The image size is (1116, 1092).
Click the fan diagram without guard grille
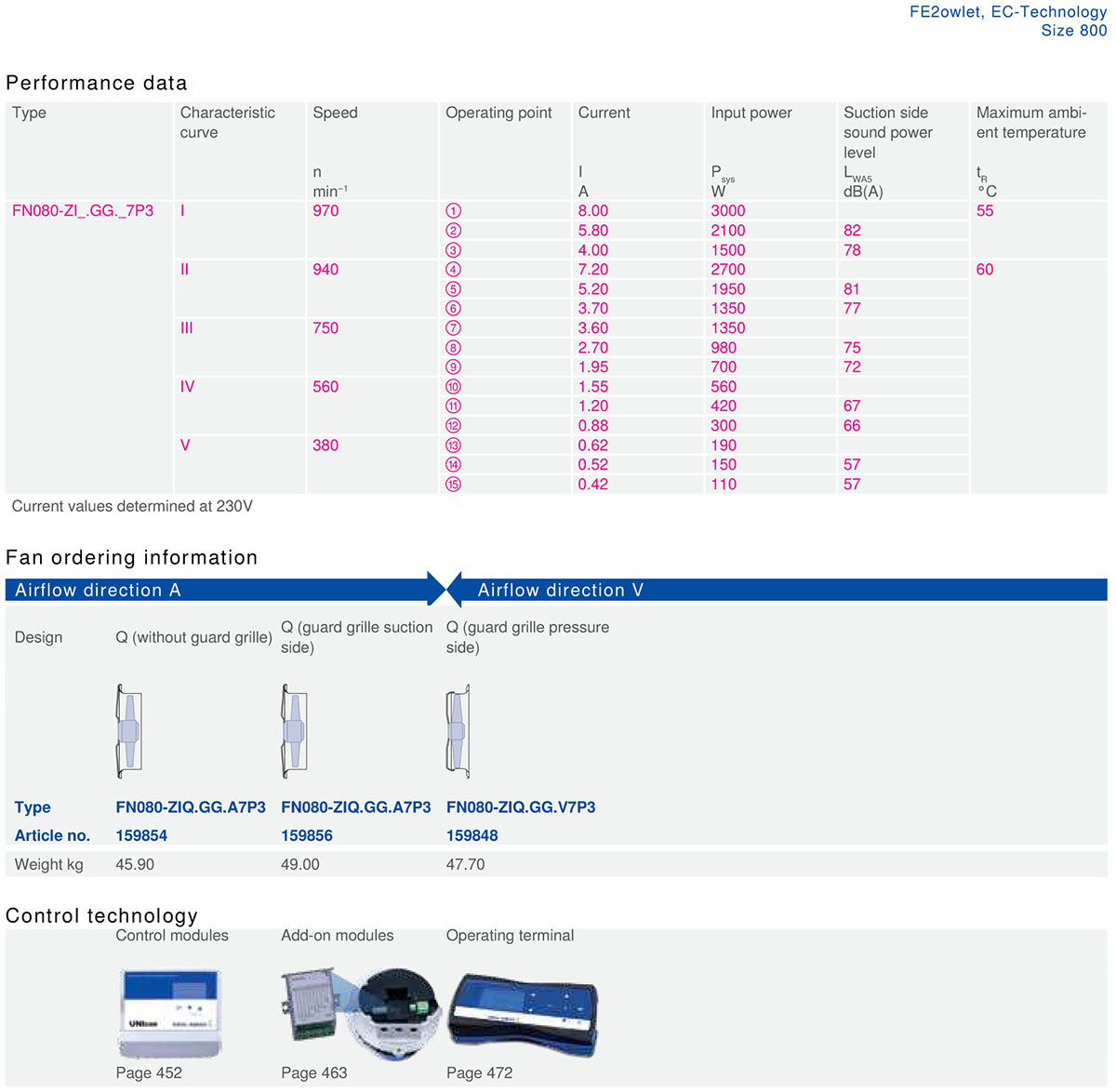pyautogui.click(x=128, y=731)
